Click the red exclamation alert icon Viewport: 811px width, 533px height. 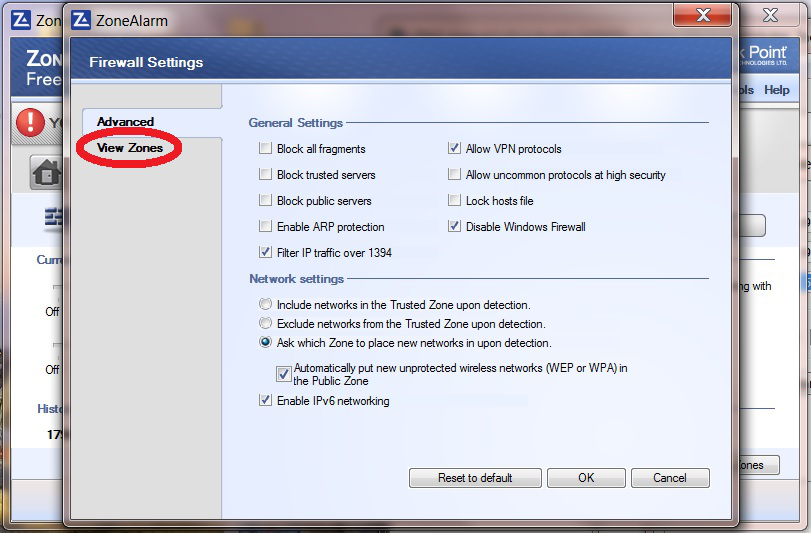tap(32, 123)
